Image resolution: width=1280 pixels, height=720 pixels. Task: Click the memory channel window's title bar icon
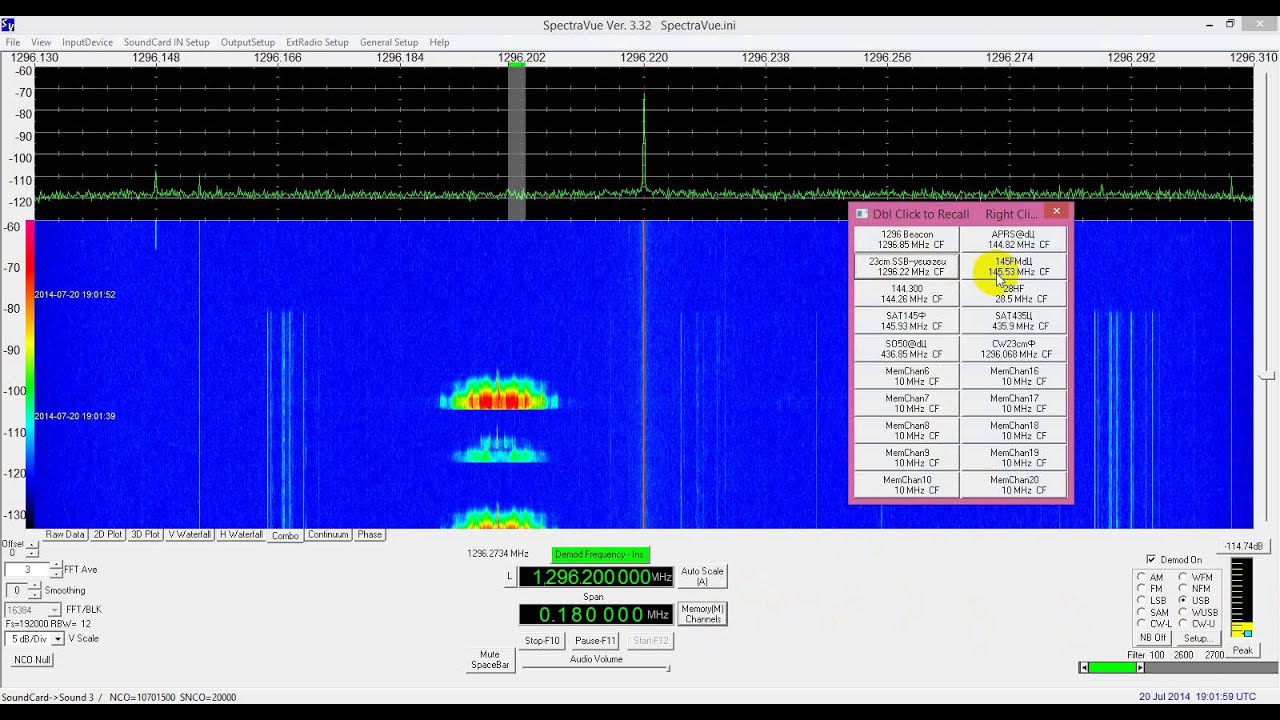[862, 214]
